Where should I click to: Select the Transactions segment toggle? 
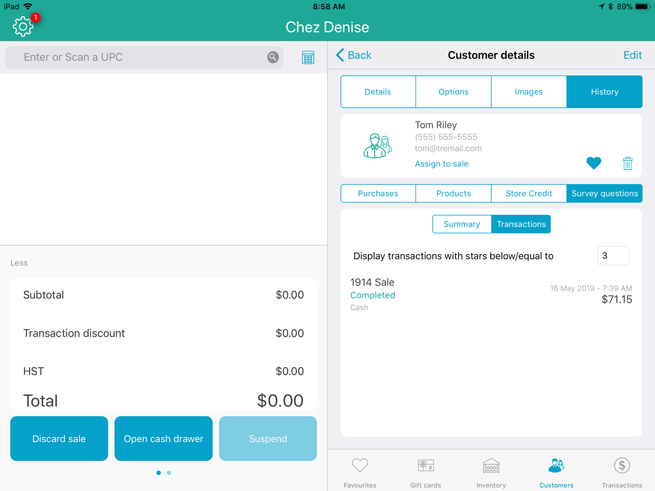(x=521, y=224)
